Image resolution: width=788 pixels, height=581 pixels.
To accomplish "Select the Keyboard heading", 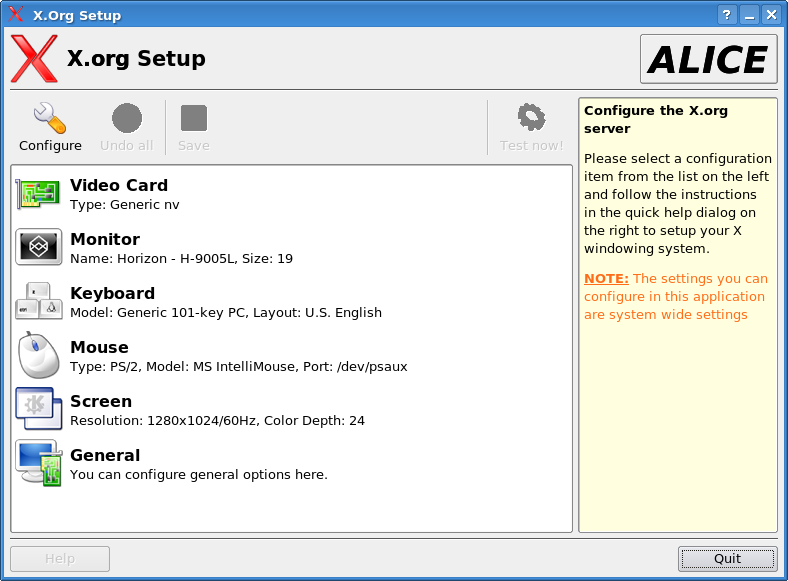I will [113, 294].
